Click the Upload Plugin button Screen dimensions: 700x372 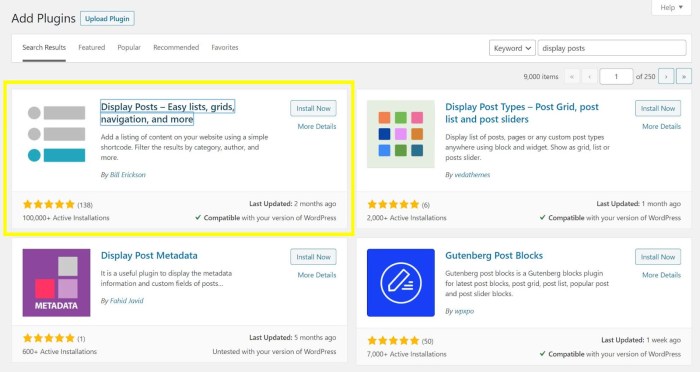coord(107,19)
